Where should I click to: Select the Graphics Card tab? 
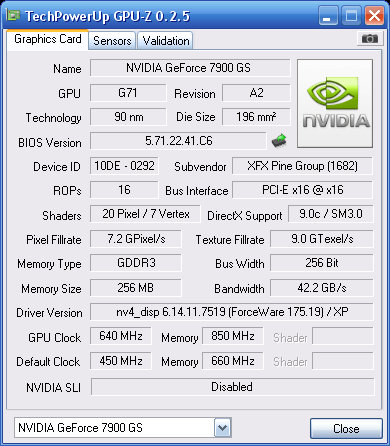tap(48, 39)
